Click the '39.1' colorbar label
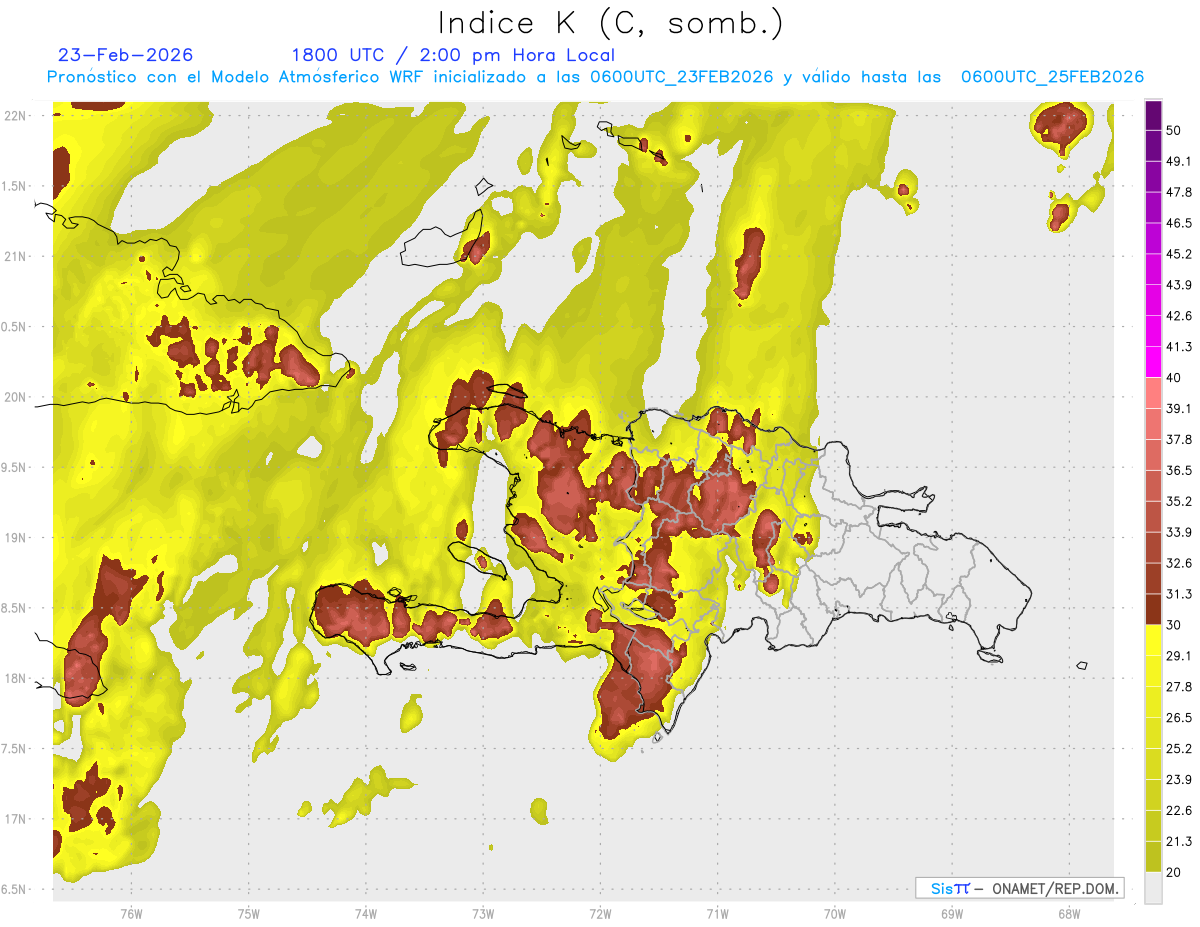1200x927 pixels. tap(1179, 409)
